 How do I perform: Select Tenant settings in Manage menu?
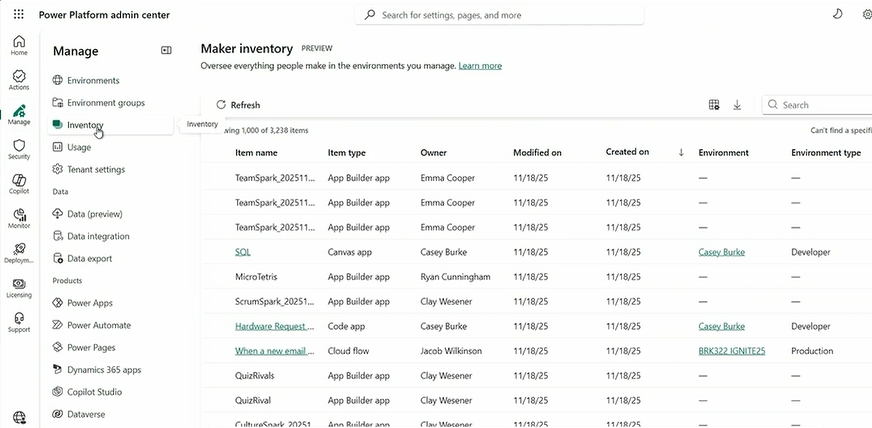96,170
